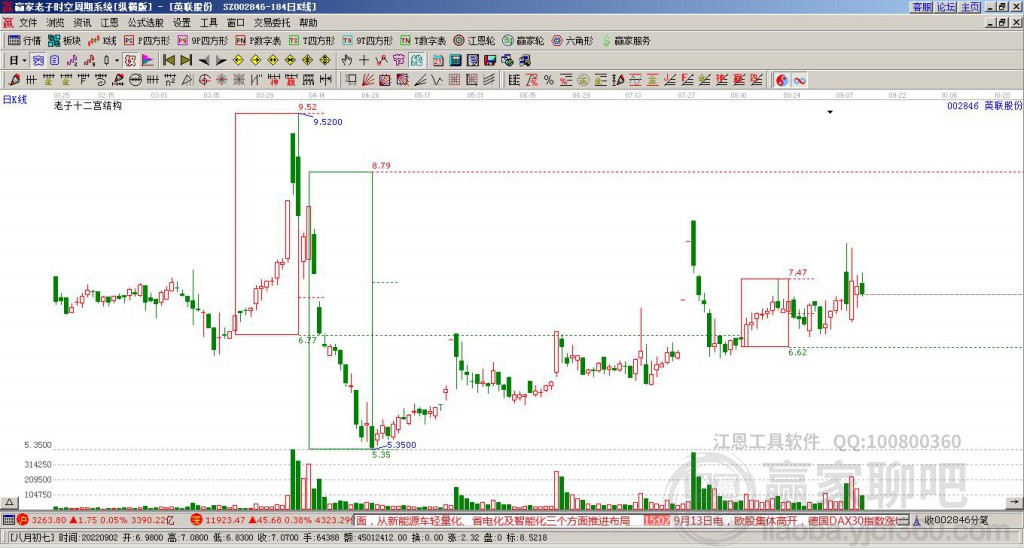This screenshot has width=1024, height=548.
Task: Toggle the 权 adjustment icon
Action: pyautogui.click(x=130, y=61)
